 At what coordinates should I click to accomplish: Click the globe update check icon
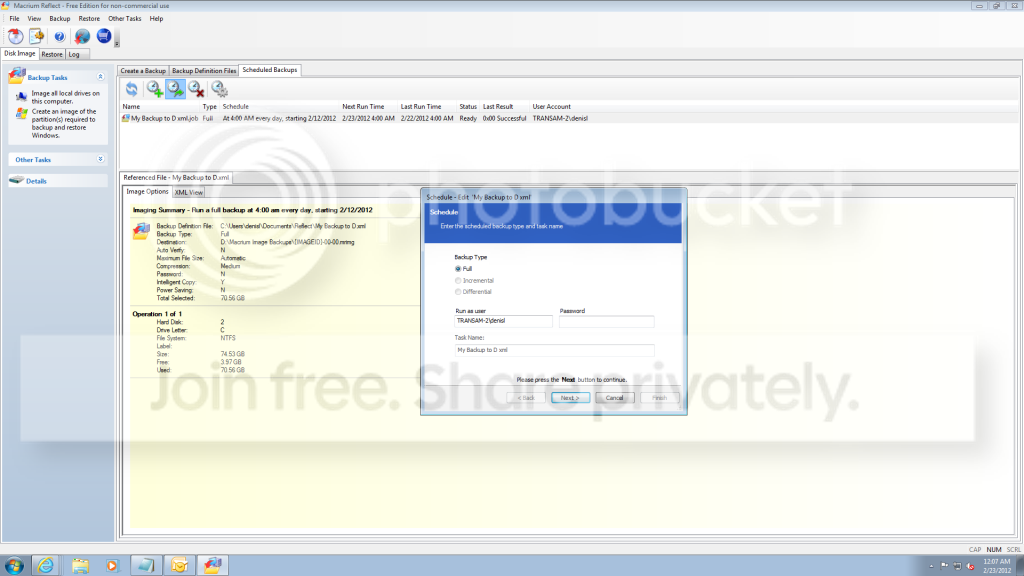[82, 36]
